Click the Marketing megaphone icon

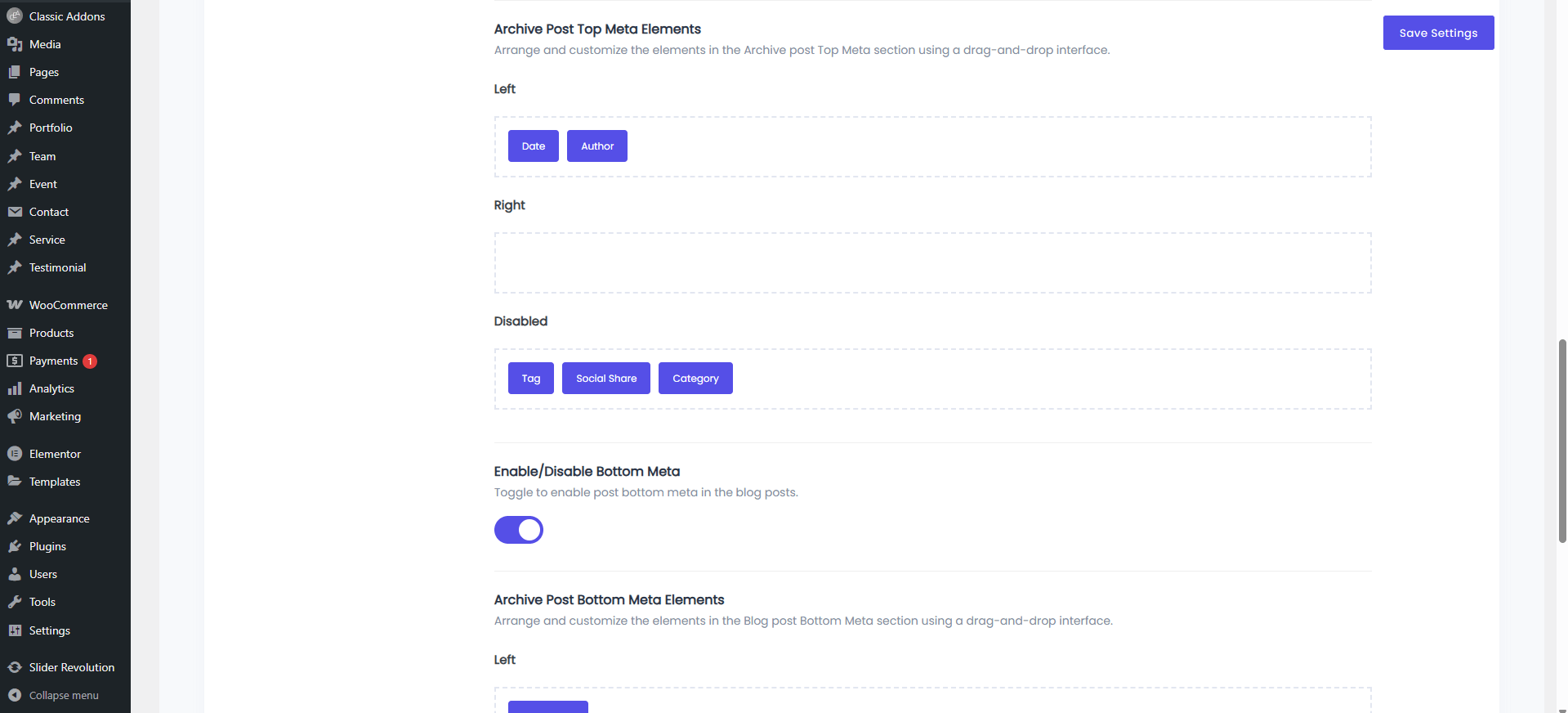[15, 416]
